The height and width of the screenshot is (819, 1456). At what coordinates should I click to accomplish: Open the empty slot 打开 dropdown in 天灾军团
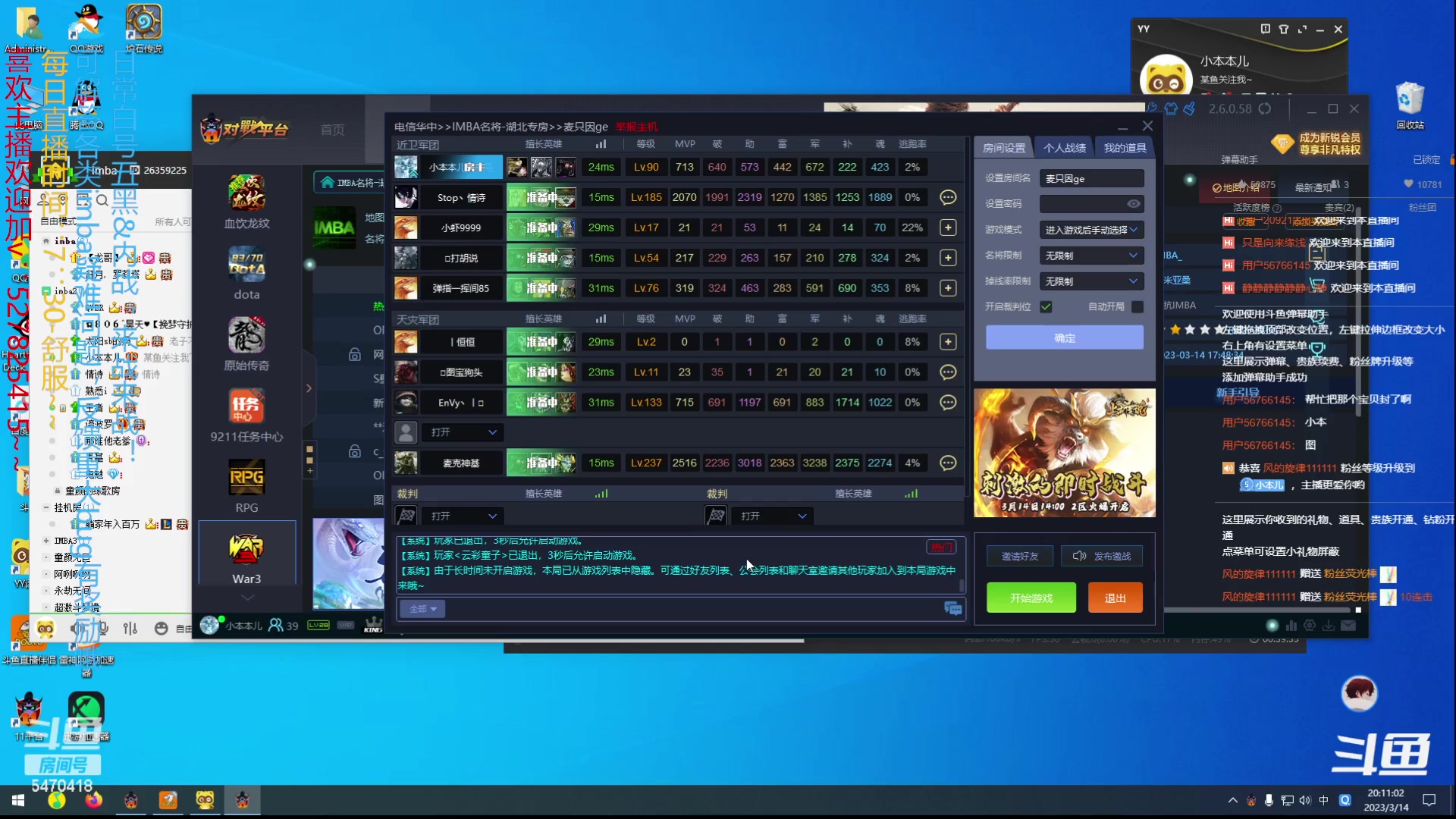pos(463,432)
